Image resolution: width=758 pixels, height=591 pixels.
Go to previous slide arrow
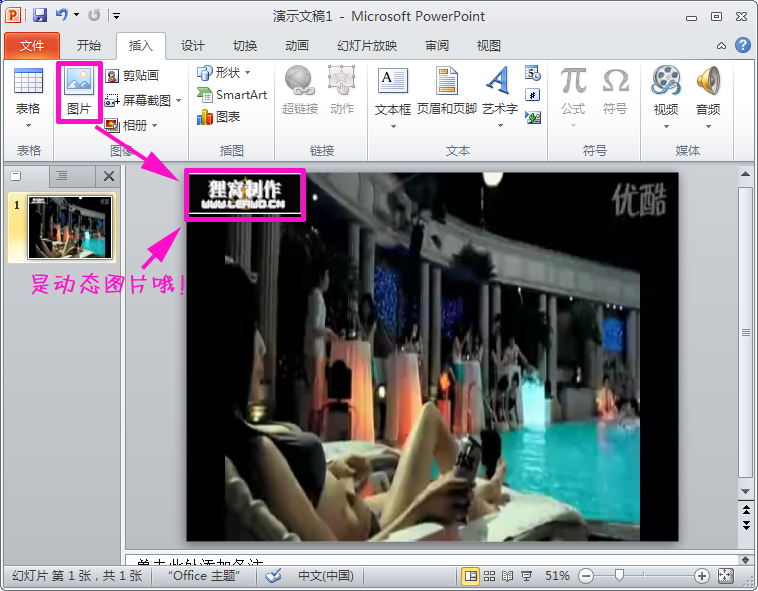pos(746,510)
